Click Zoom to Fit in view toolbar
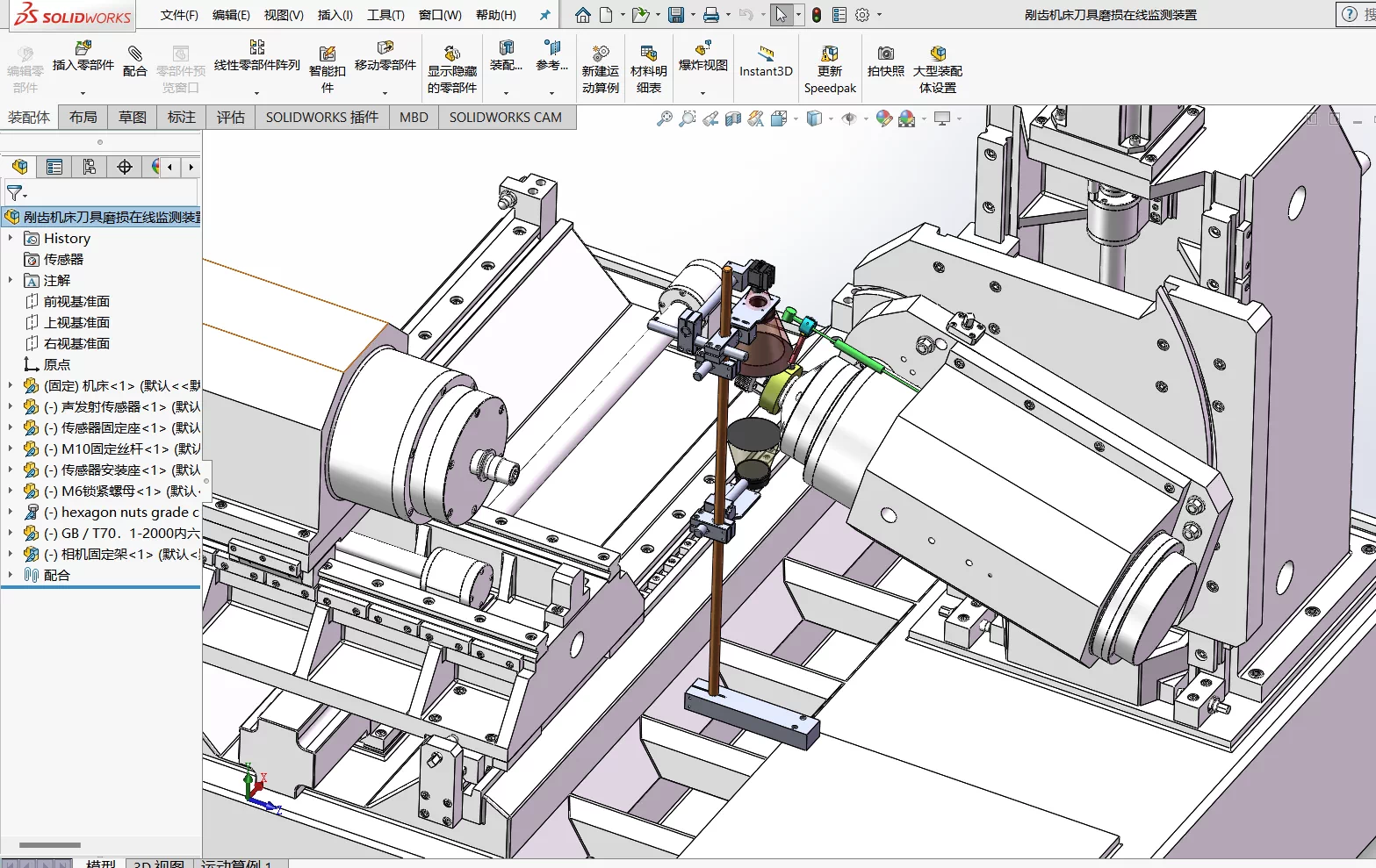1376x868 pixels. click(x=665, y=118)
